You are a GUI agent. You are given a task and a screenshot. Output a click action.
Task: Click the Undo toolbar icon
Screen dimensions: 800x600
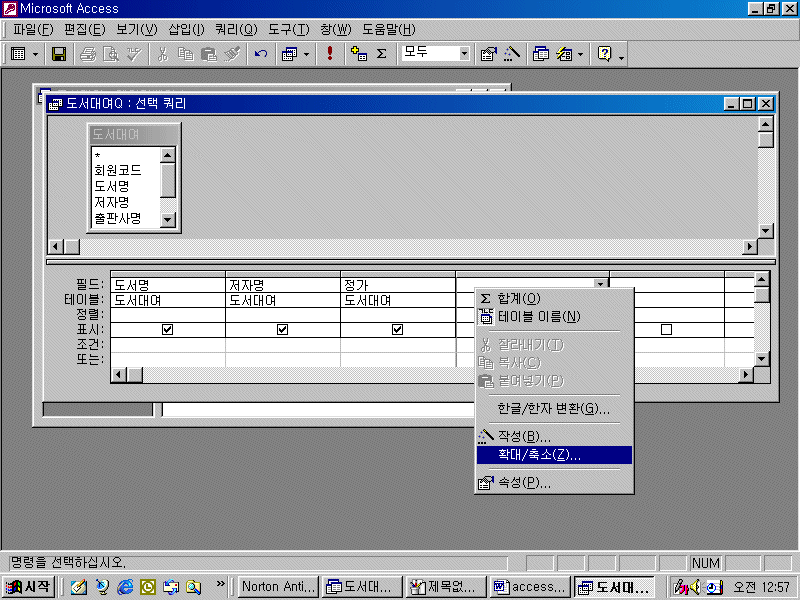coord(261,54)
